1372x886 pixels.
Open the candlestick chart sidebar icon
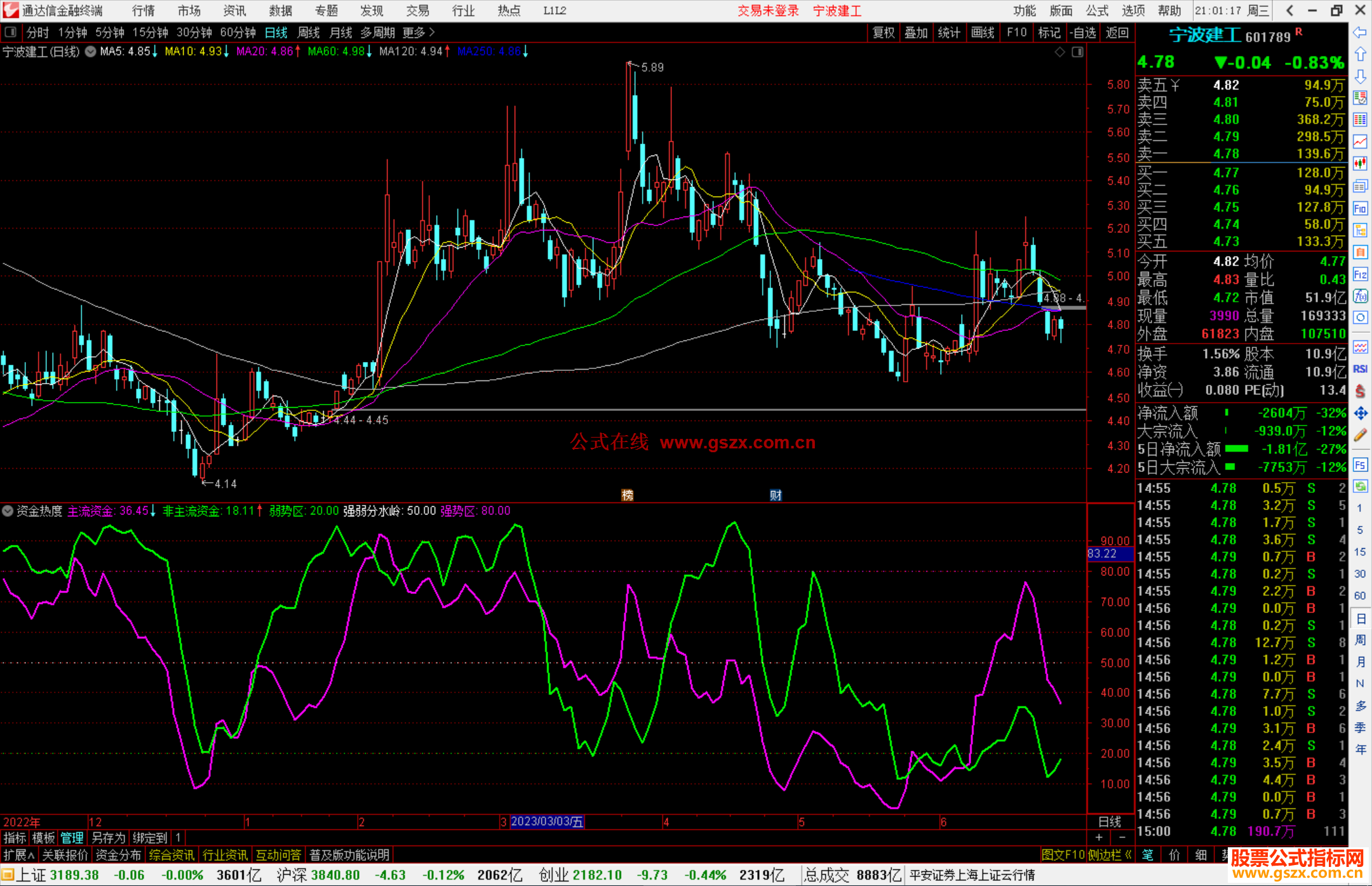pyautogui.click(x=1360, y=164)
